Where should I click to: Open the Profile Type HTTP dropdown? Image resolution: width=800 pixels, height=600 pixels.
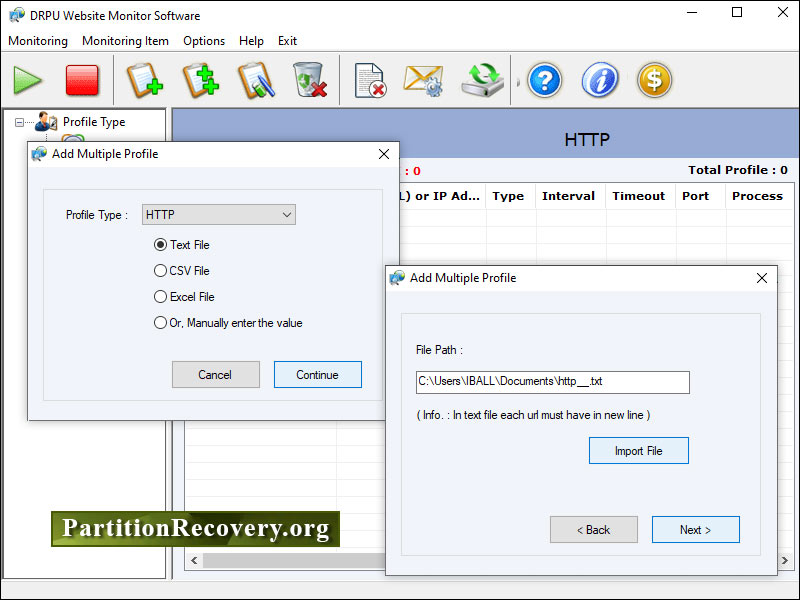coord(219,215)
